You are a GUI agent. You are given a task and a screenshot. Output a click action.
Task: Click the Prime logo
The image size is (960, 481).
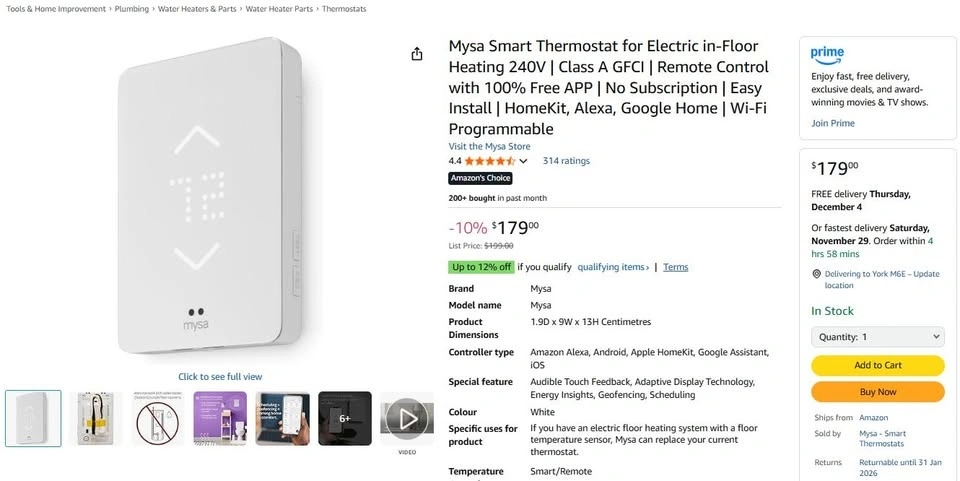click(x=827, y=54)
